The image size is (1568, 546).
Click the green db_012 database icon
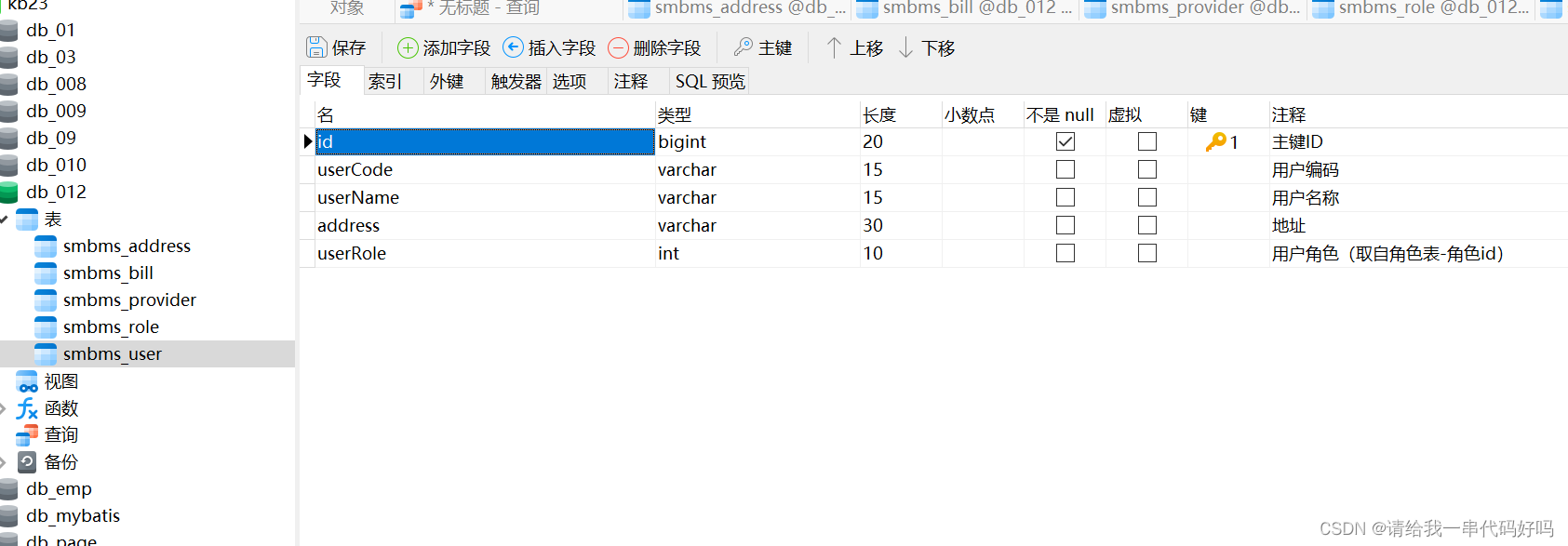coord(9,193)
